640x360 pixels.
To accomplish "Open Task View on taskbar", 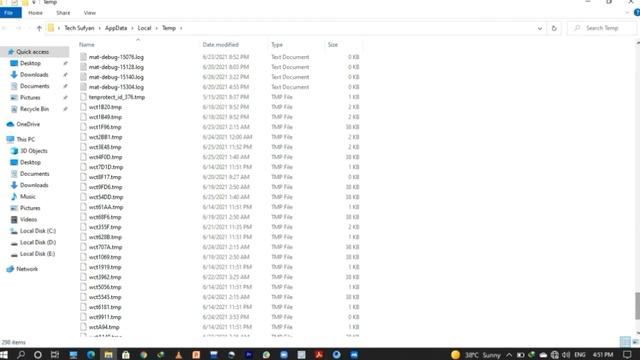I will click(55, 355).
